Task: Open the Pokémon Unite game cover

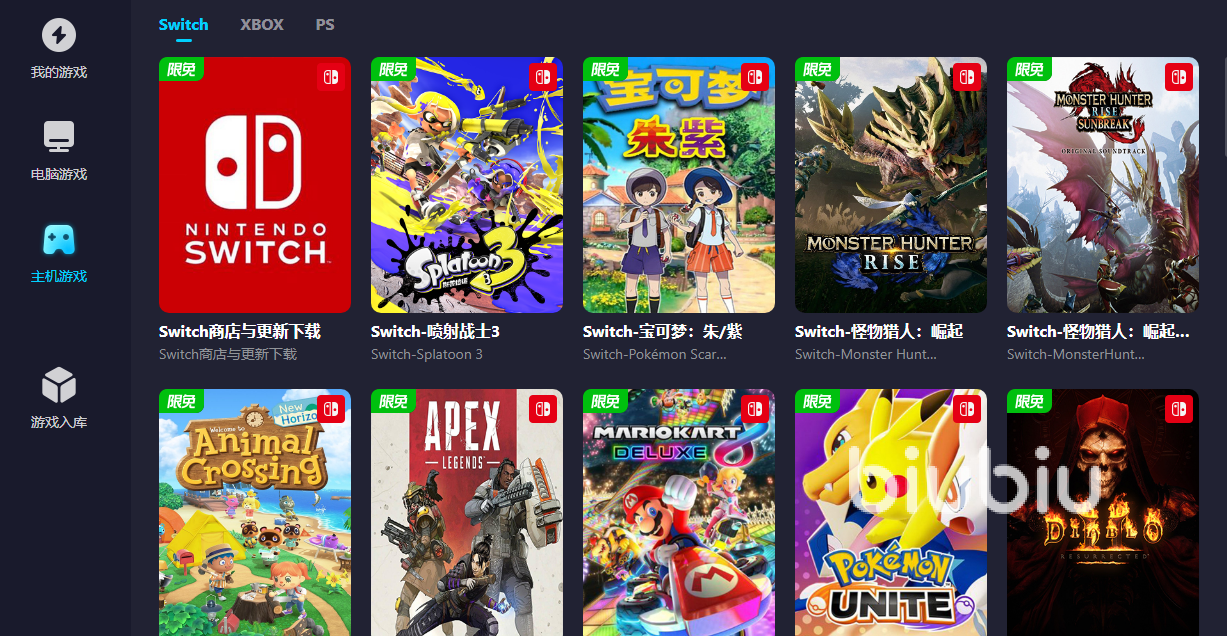Action: click(891, 512)
